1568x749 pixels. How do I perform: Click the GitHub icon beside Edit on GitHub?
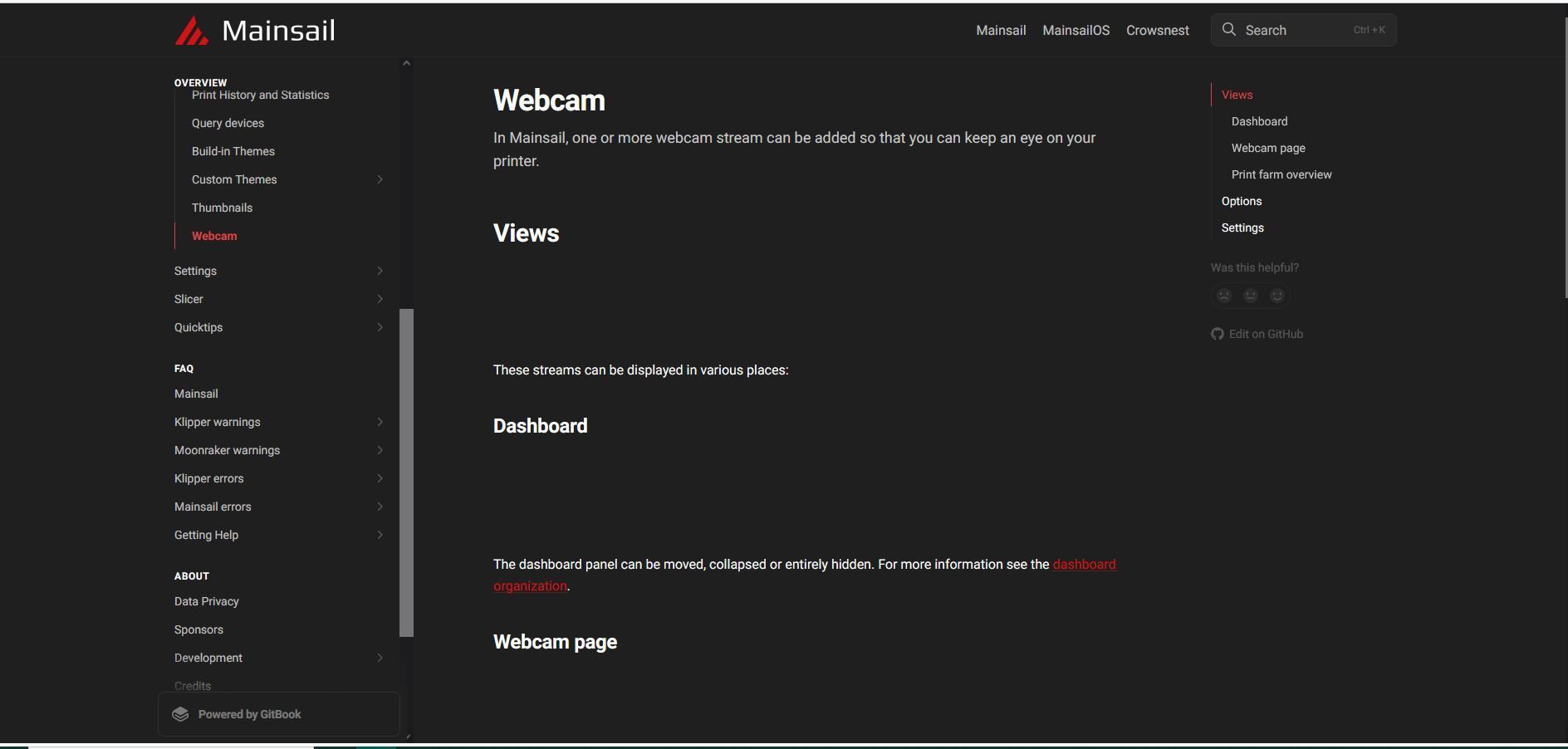[x=1218, y=334]
